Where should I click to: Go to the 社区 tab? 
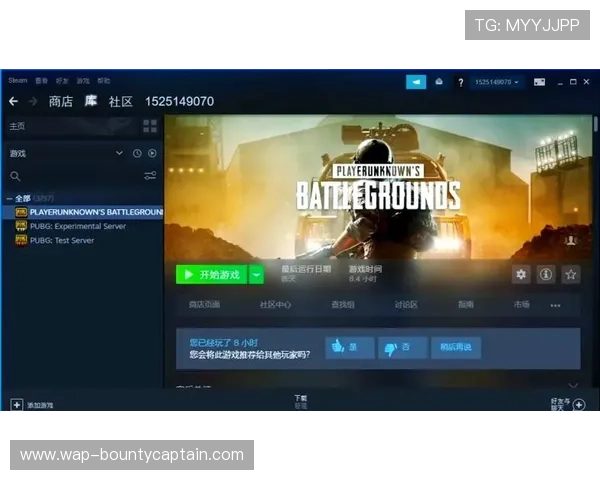click(121, 101)
